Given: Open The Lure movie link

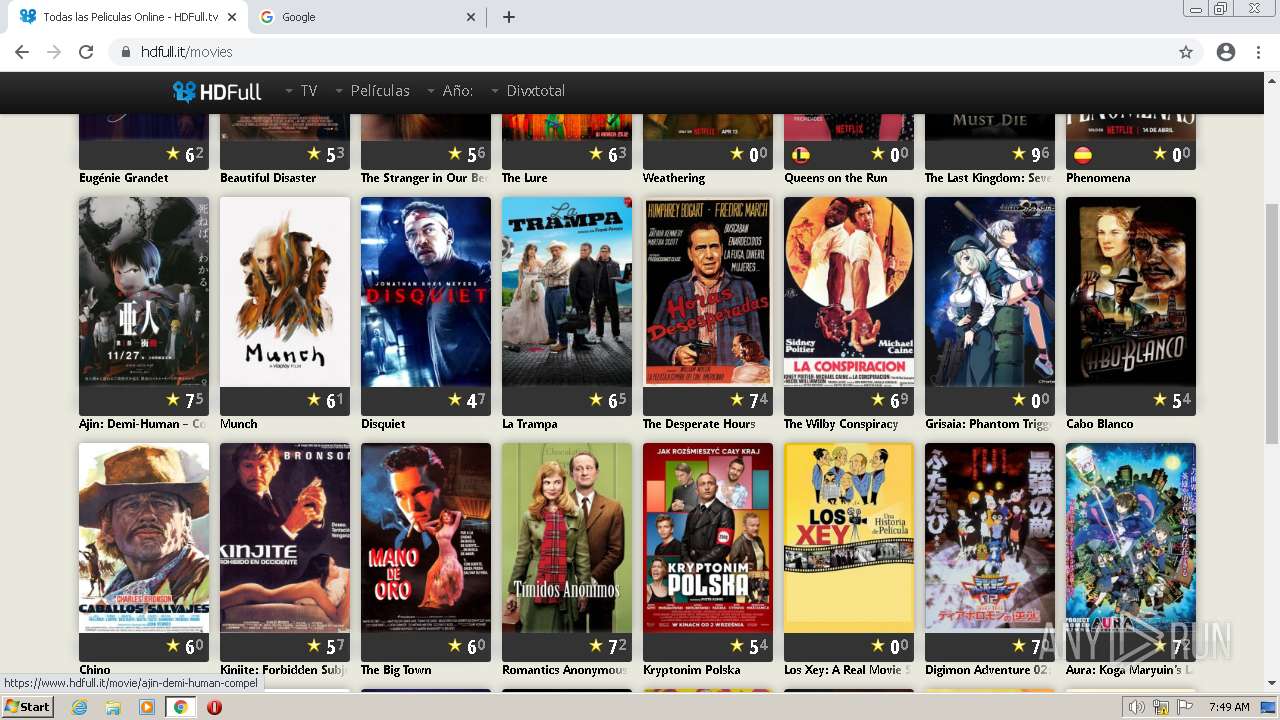Looking at the screenshot, I should (525, 178).
